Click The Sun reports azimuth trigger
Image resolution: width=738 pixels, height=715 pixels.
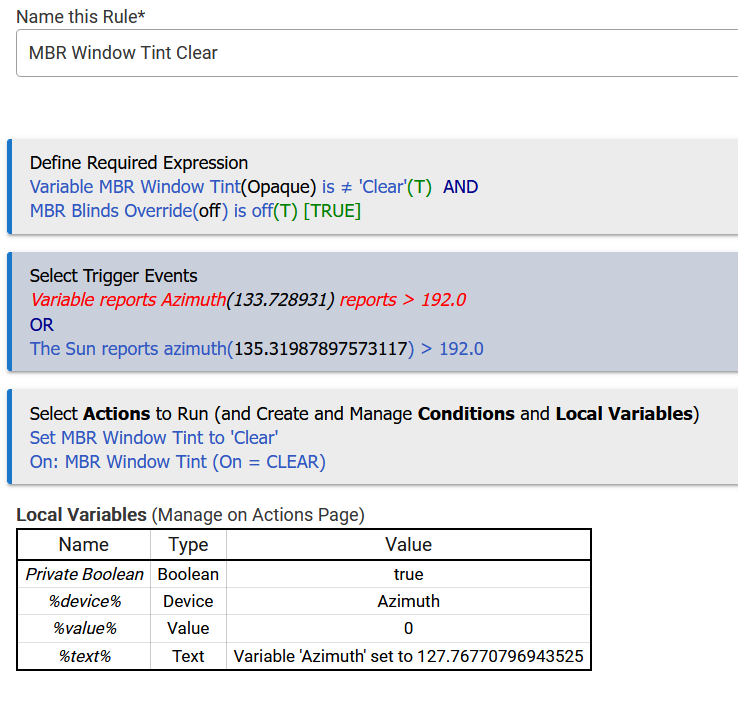256,349
